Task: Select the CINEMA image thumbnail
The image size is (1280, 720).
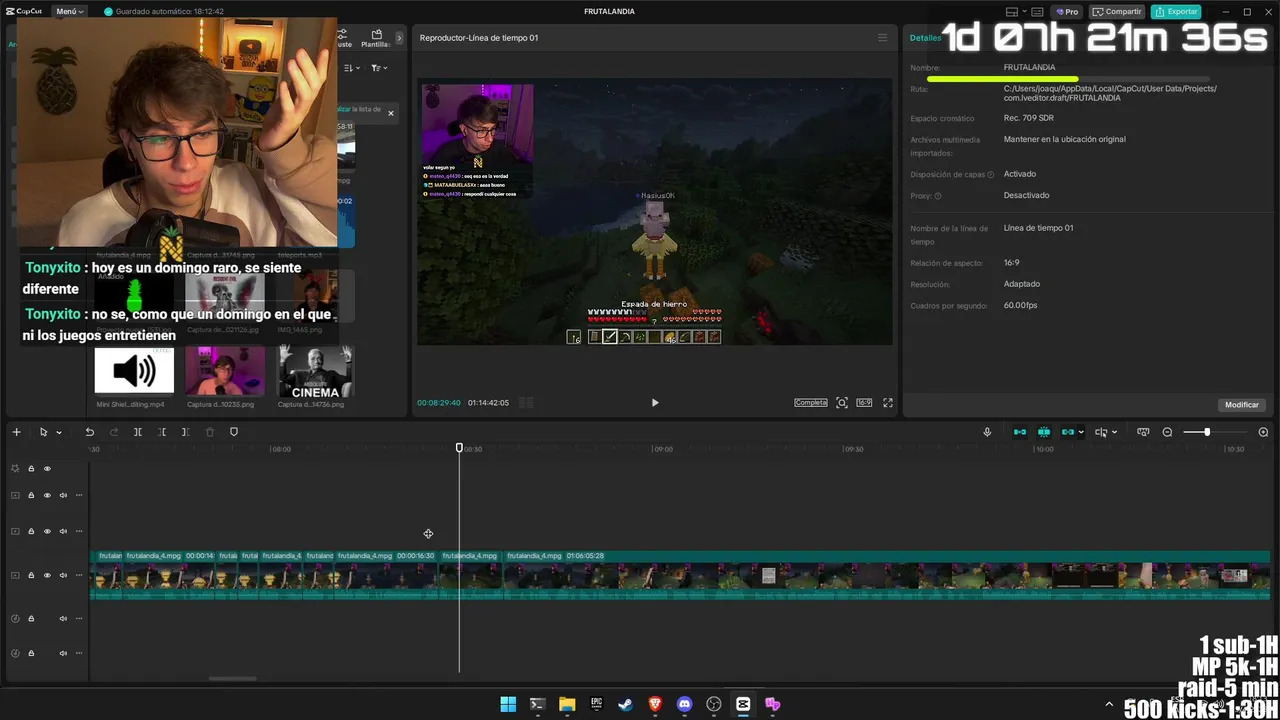Action: click(315, 371)
